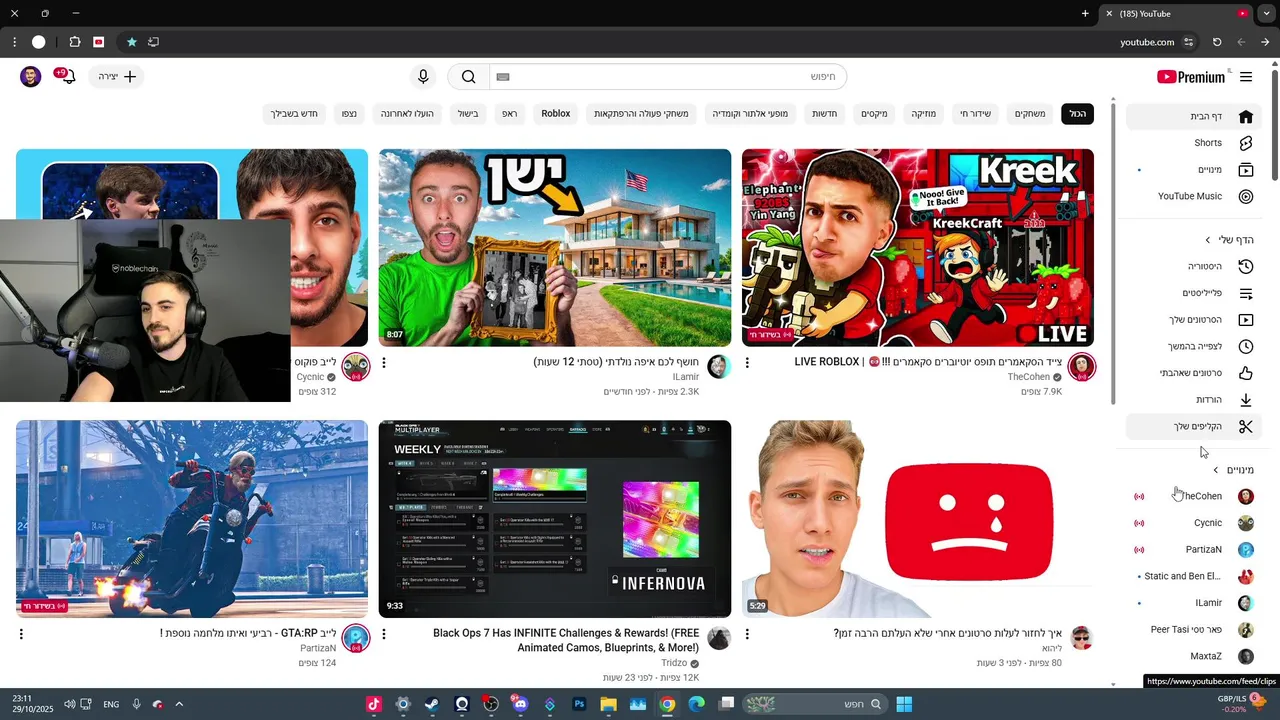Select the 'שידור חי' filter chip
Image resolution: width=1280 pixels, height=720 pixels.
[975, 114]
